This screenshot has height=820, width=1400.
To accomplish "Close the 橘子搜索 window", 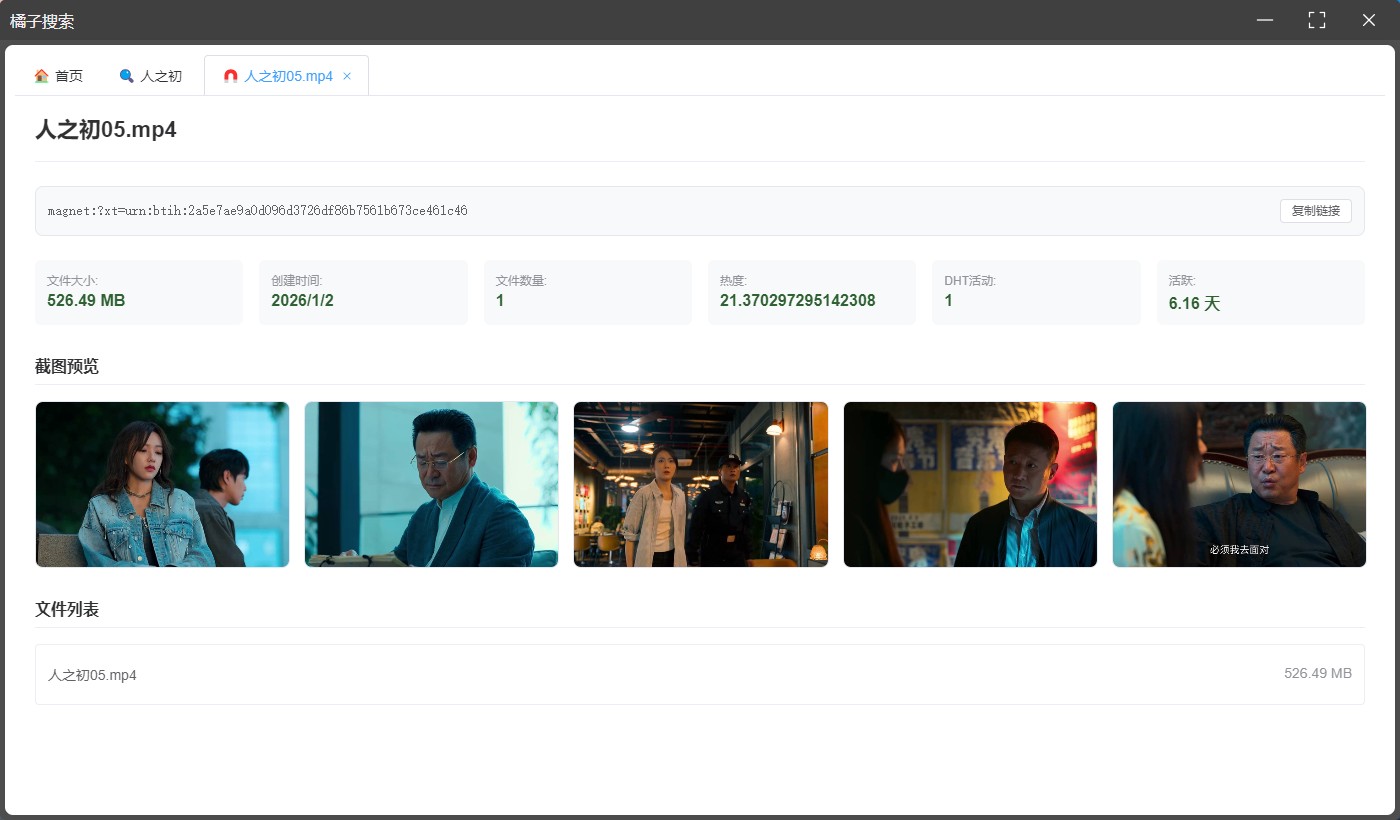I will [1369, 20].
